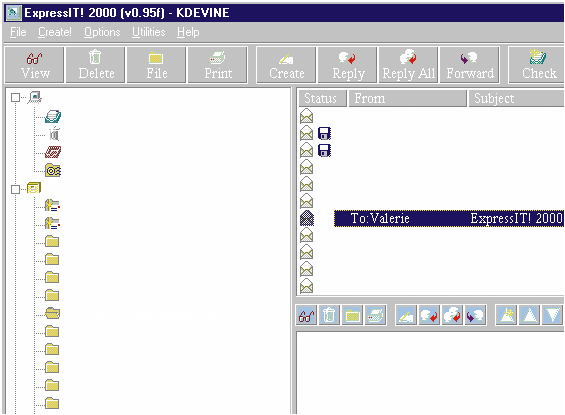Viewport: 565px width, 415px height.
Task: Click the Subject column header
Action: (516, 98)
